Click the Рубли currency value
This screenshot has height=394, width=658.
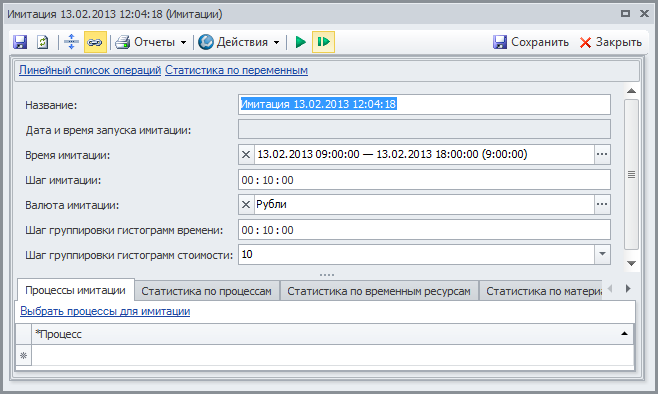point(272,205)
